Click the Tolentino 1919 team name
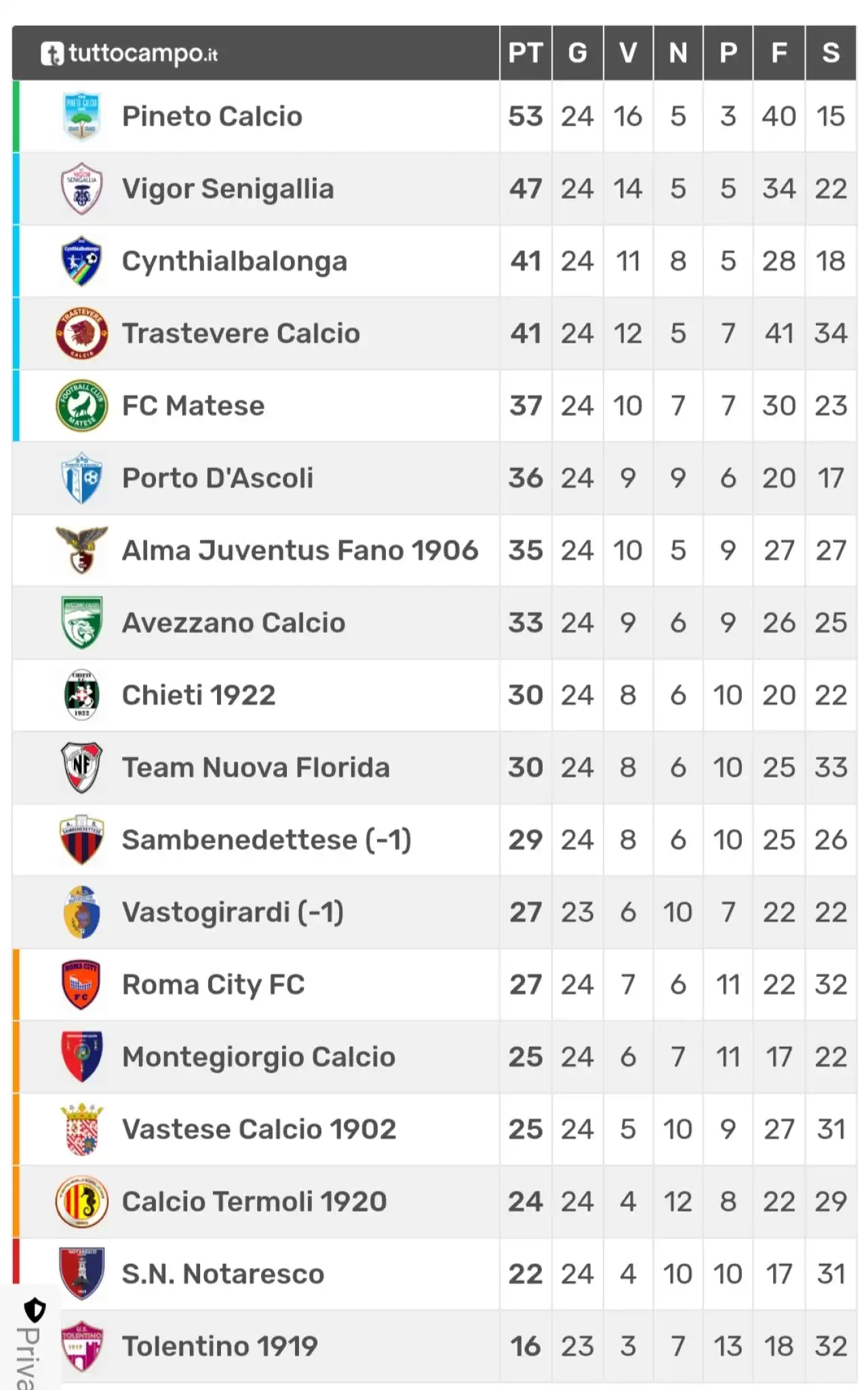This screenshot has width=868, height=1390. pos(220,1347)
